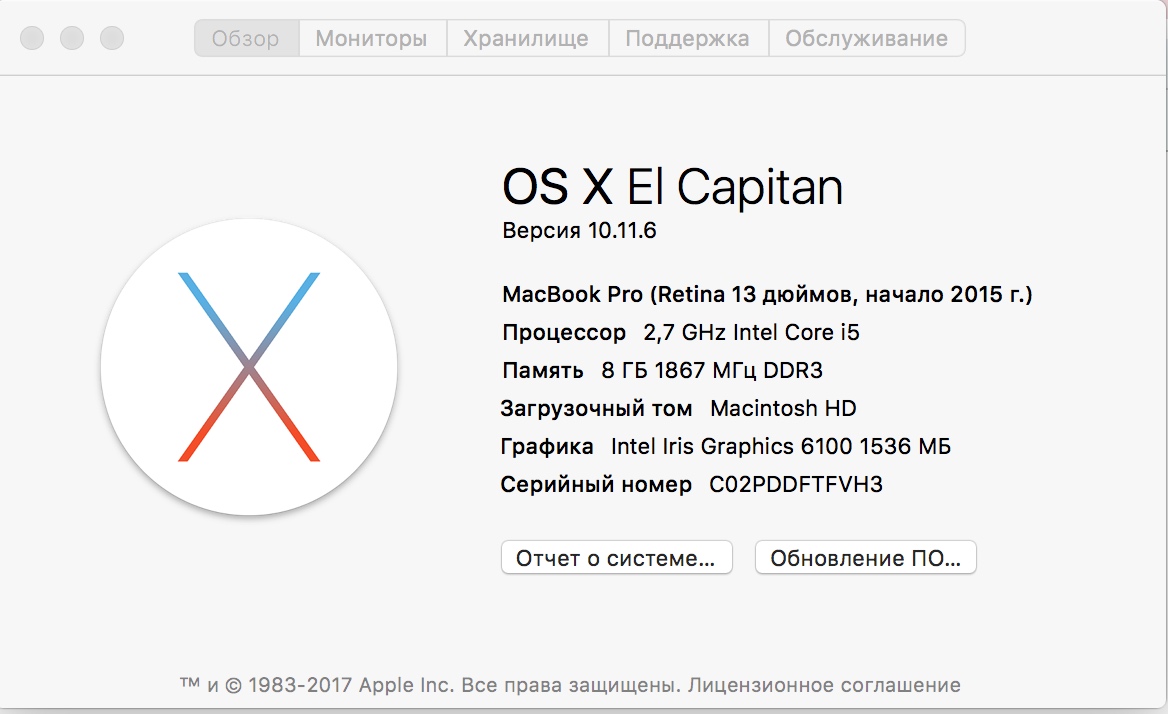Switch to the Обзор tab

(246, 39)
